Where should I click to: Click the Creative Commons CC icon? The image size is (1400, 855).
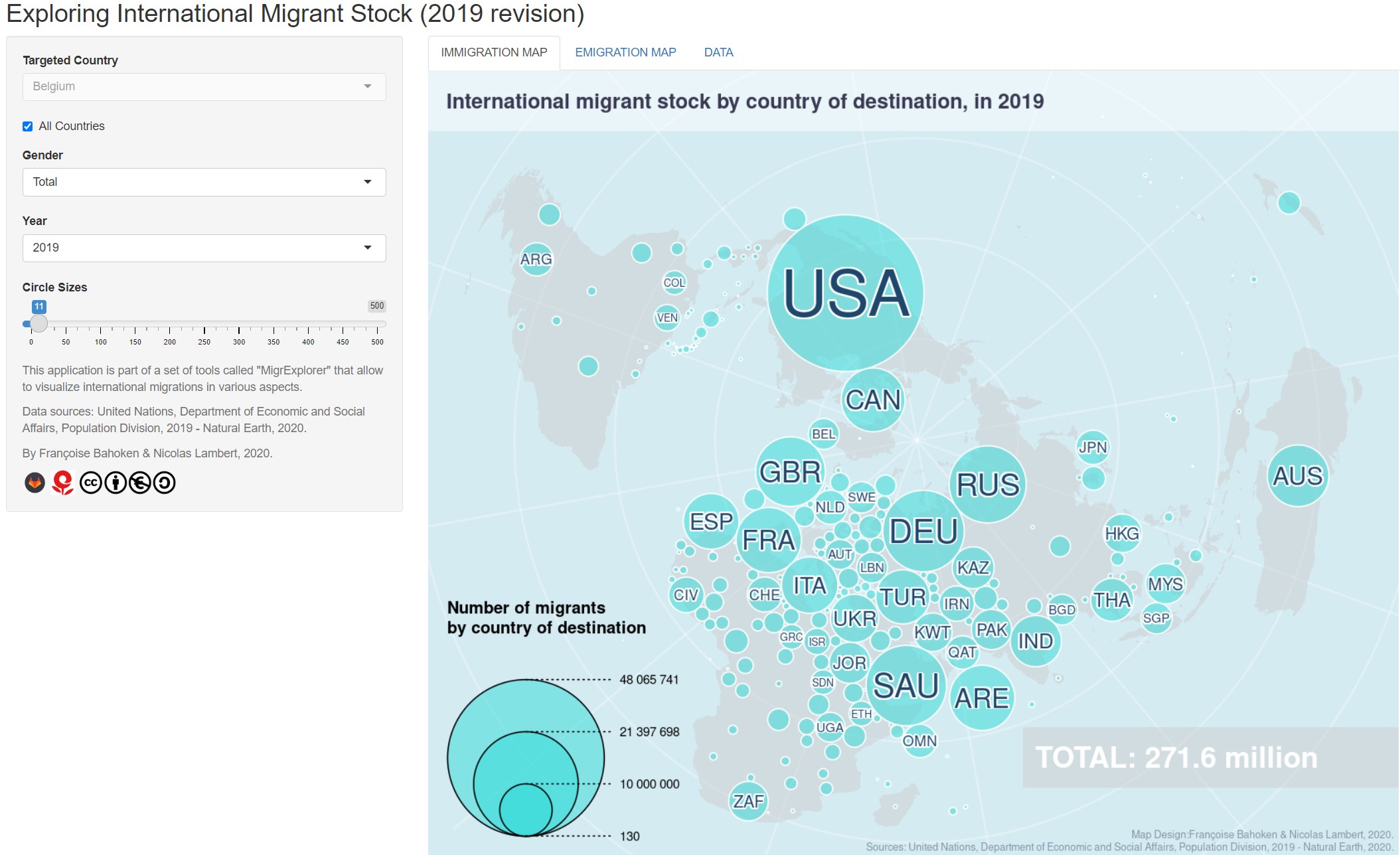[91, 483]
